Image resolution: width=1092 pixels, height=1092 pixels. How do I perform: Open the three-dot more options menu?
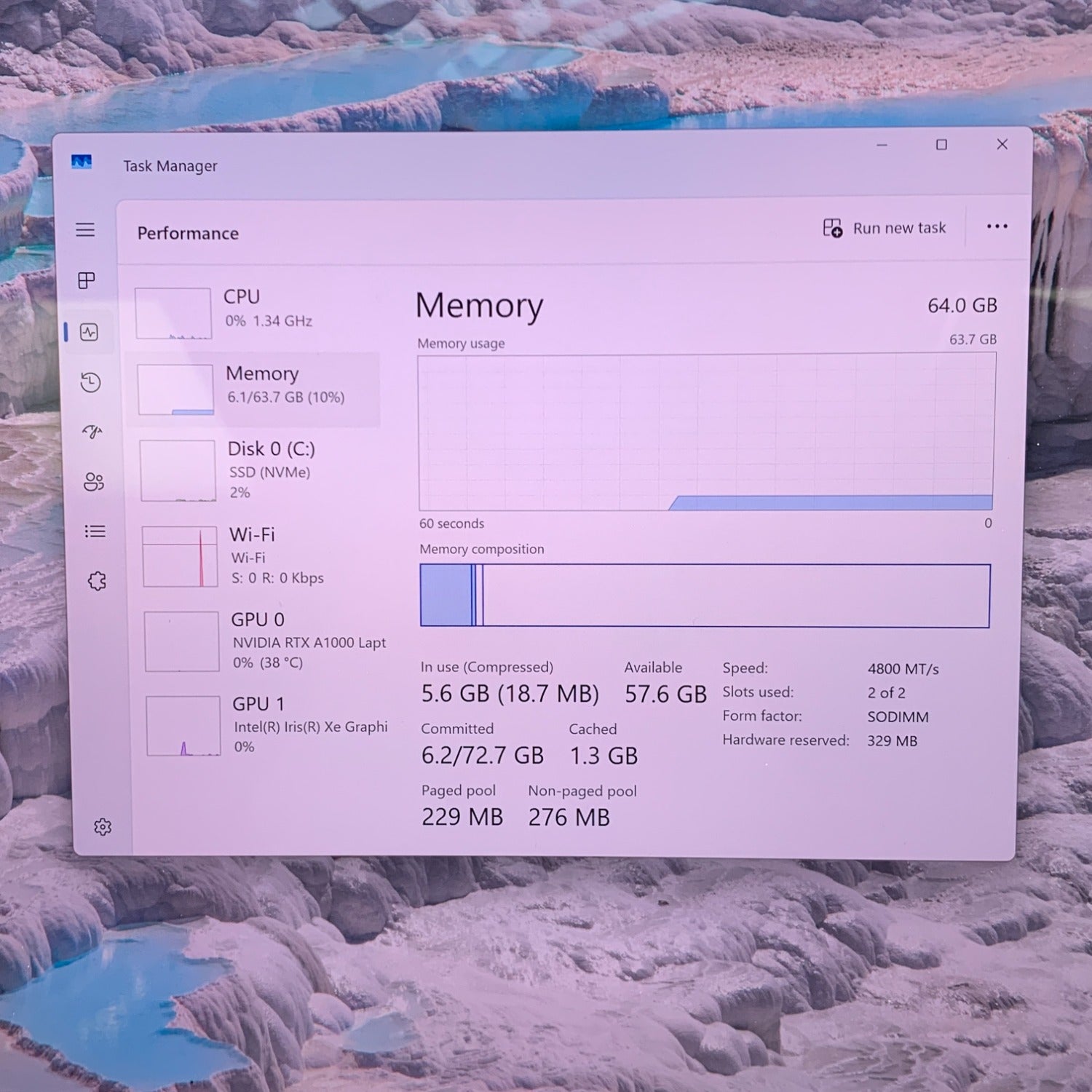(997, 227)
